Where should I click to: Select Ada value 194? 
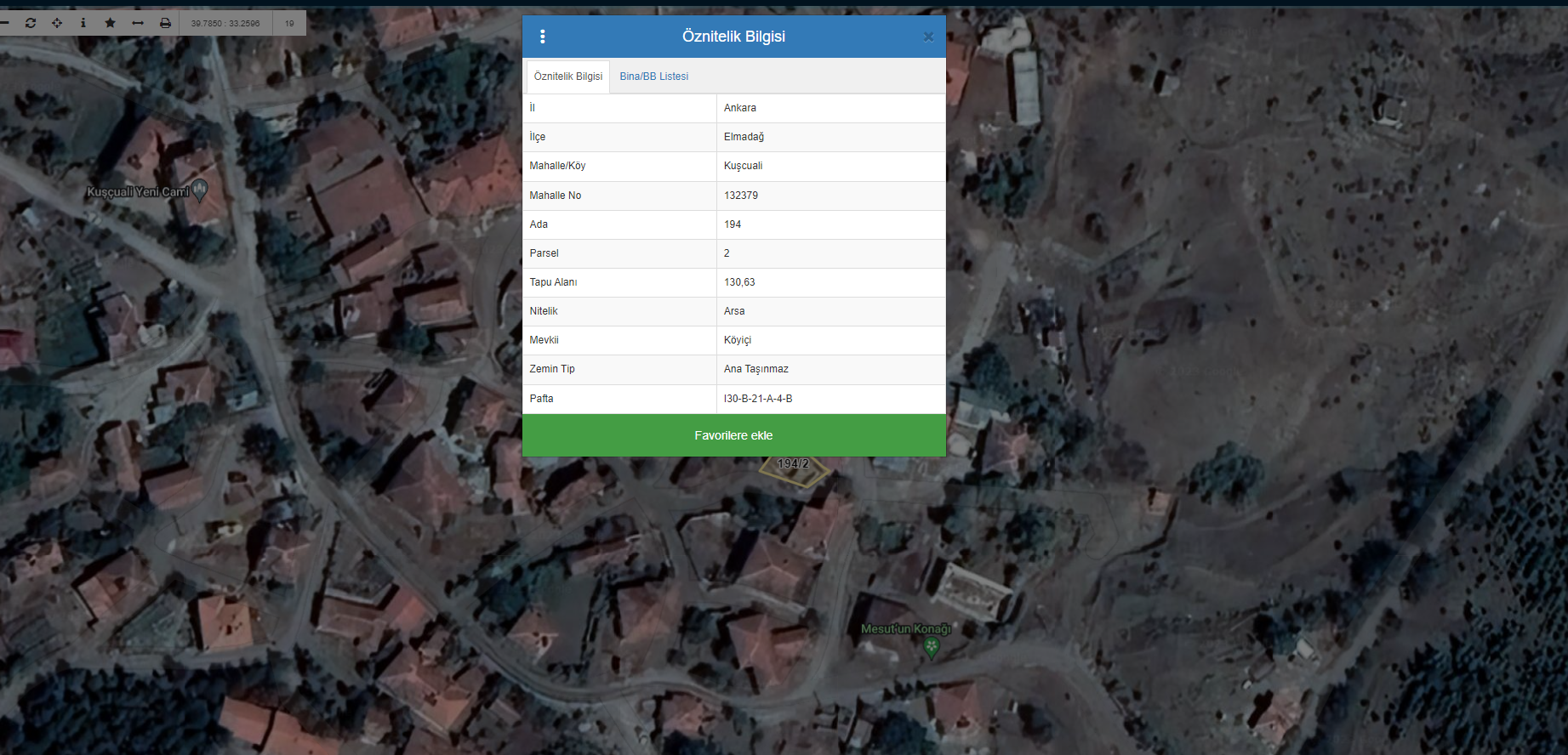(830, 224)
